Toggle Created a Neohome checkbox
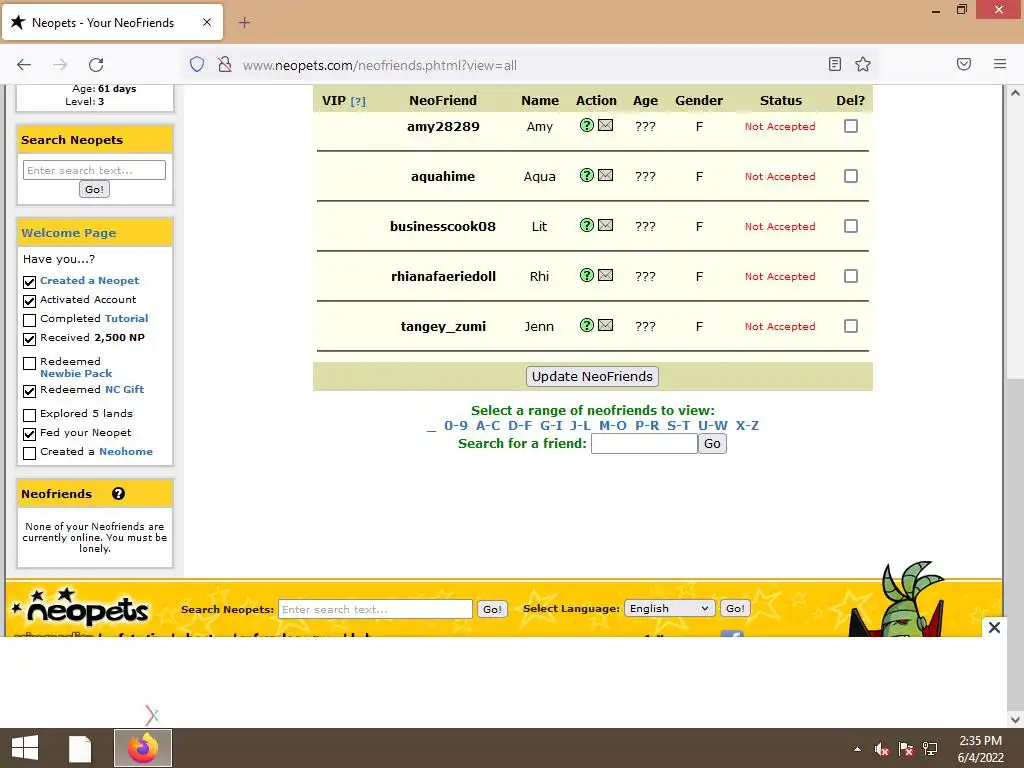The height and width of the screenshot is (768, 1024). [29, 453]
